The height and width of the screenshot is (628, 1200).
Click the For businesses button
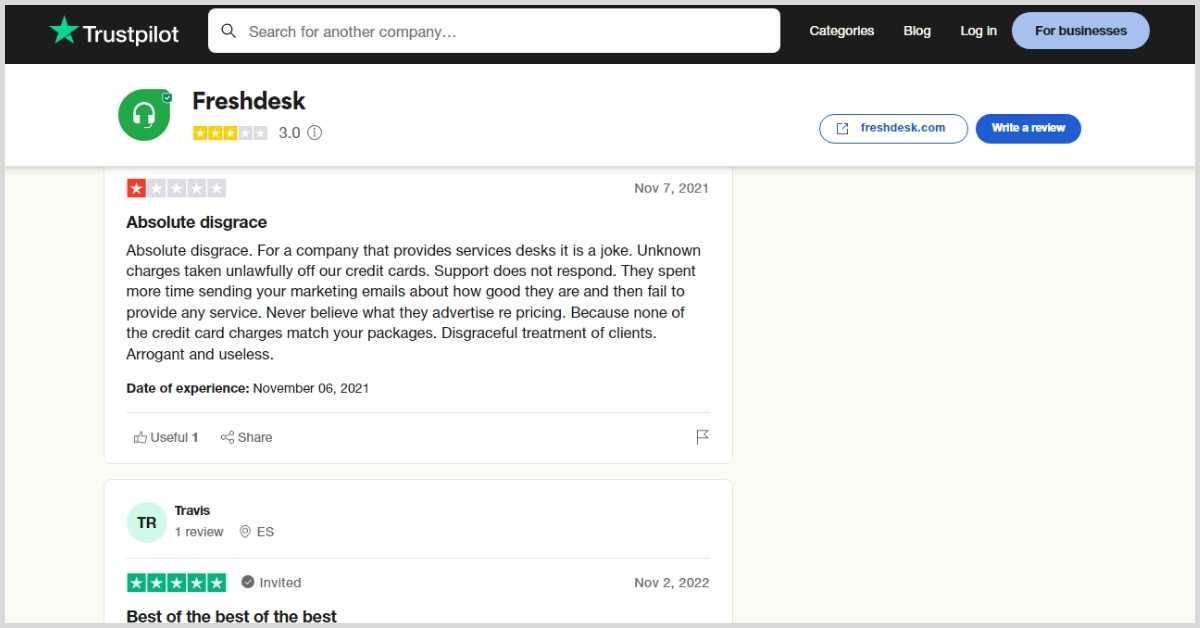(1080, 31)
